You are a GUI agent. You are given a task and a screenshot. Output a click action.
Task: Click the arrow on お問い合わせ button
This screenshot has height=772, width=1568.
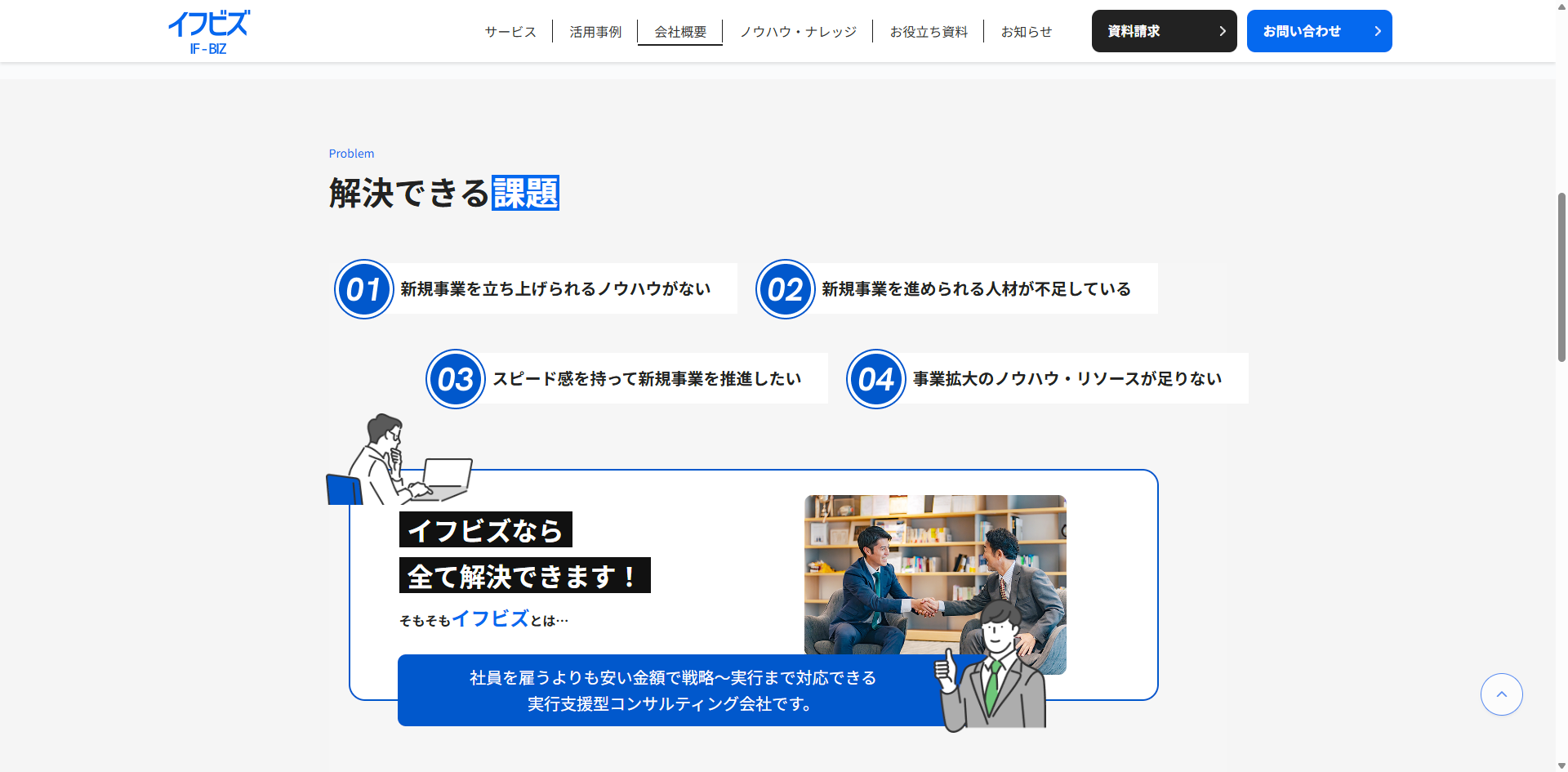point(1377,31)
